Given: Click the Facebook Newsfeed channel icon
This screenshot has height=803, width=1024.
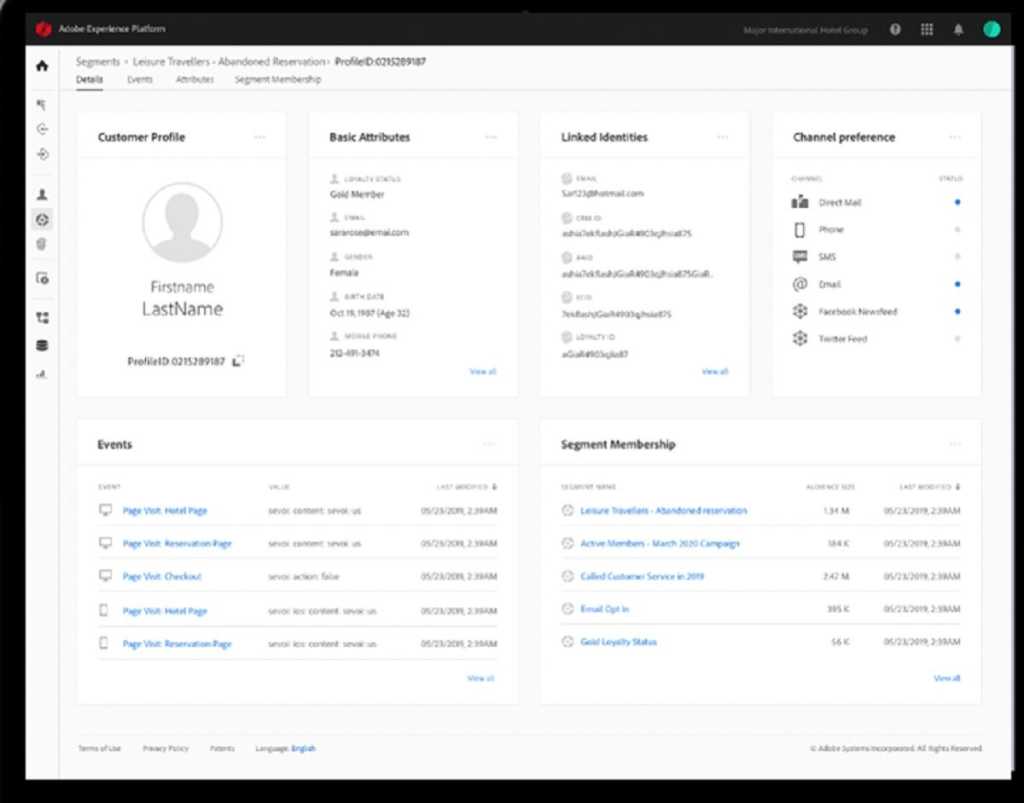Looking at the screenshot, I should (x=800, y=311).
